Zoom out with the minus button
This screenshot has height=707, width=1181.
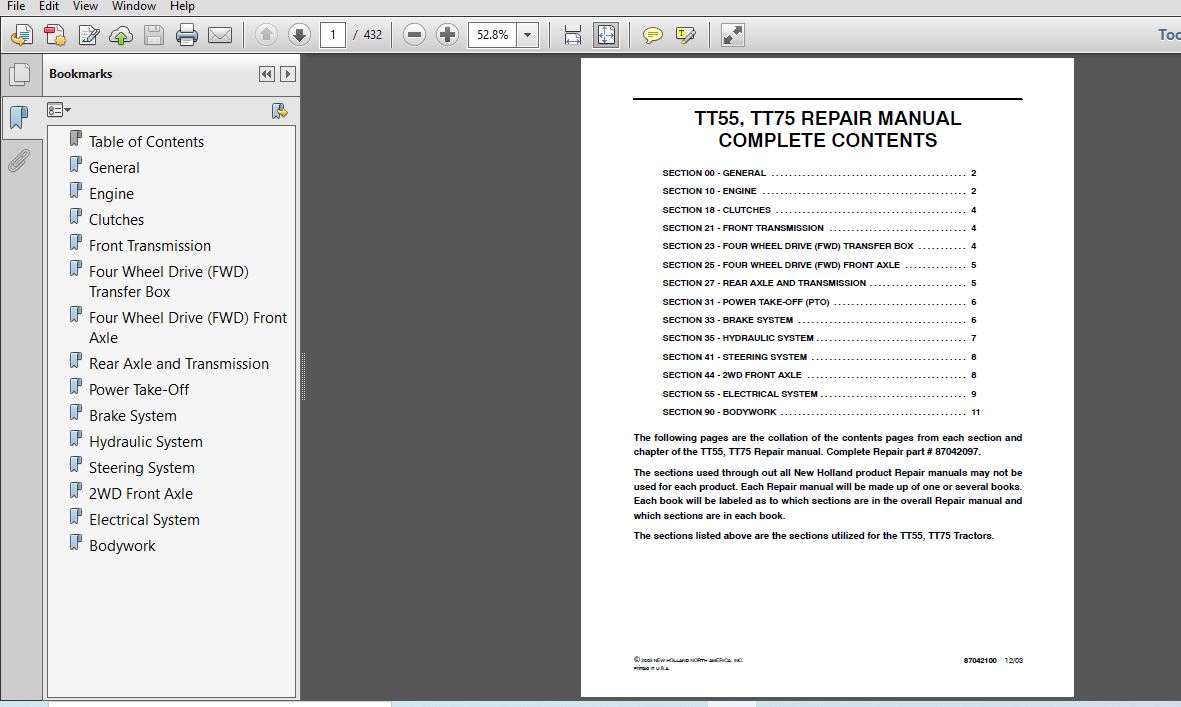tap(414, 35)
